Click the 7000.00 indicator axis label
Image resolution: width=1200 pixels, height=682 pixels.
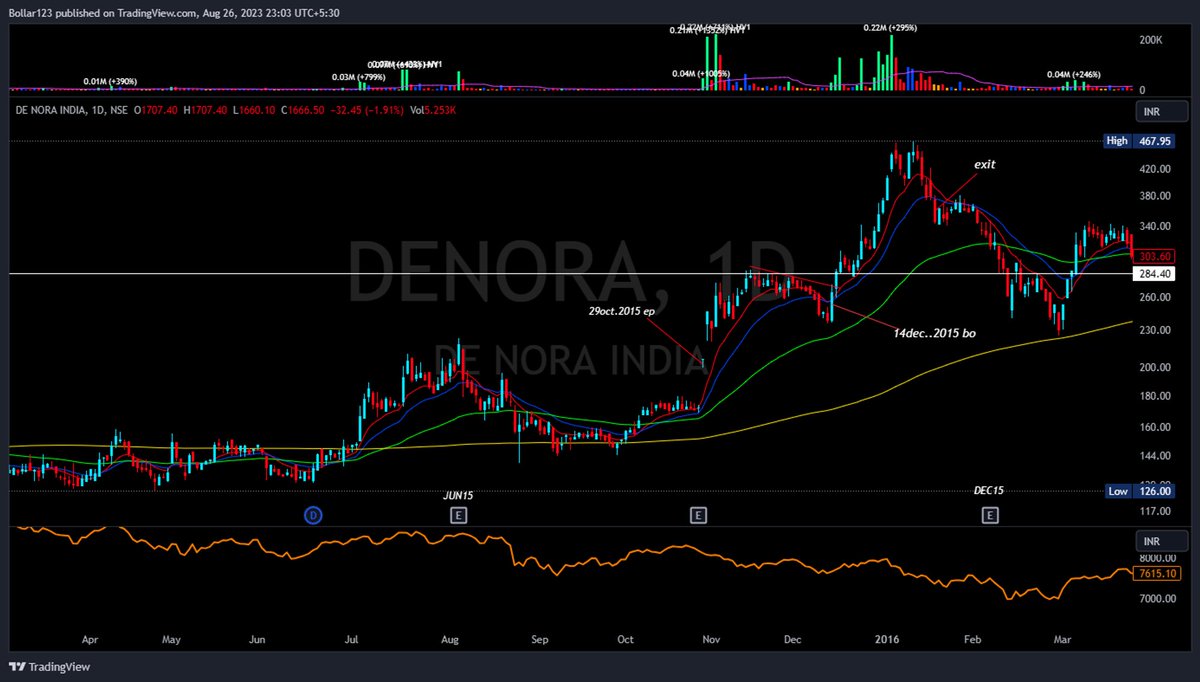(1158, 598)
